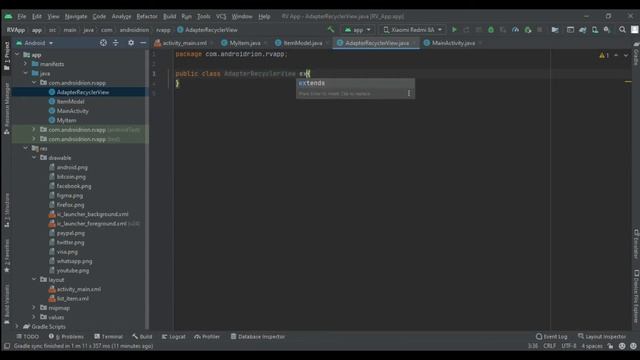Open the app run configuration dropdown
640x360 pixels.
358,30
